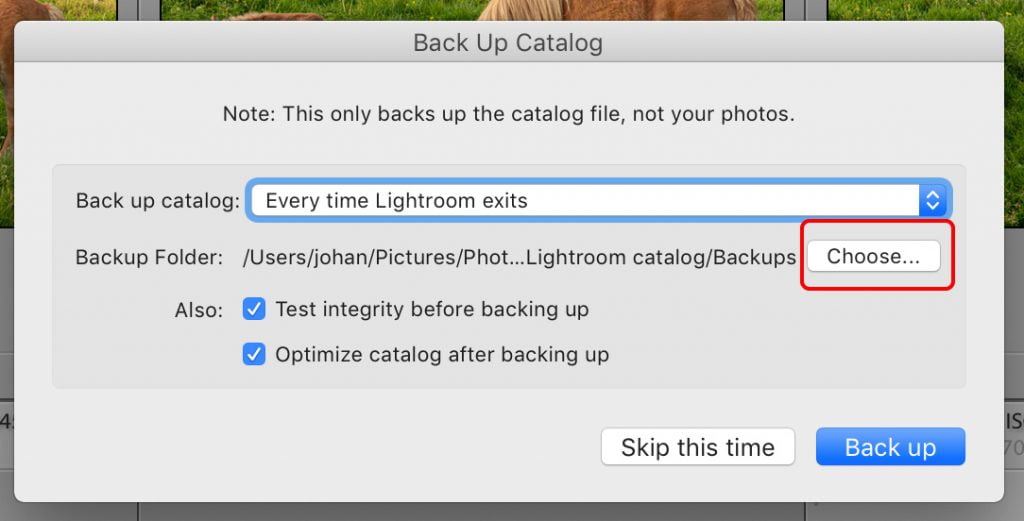The image size is (1024, 521).
Task: Click the checkmark icon beside Optimize catalog
Action: click(254, 355)
